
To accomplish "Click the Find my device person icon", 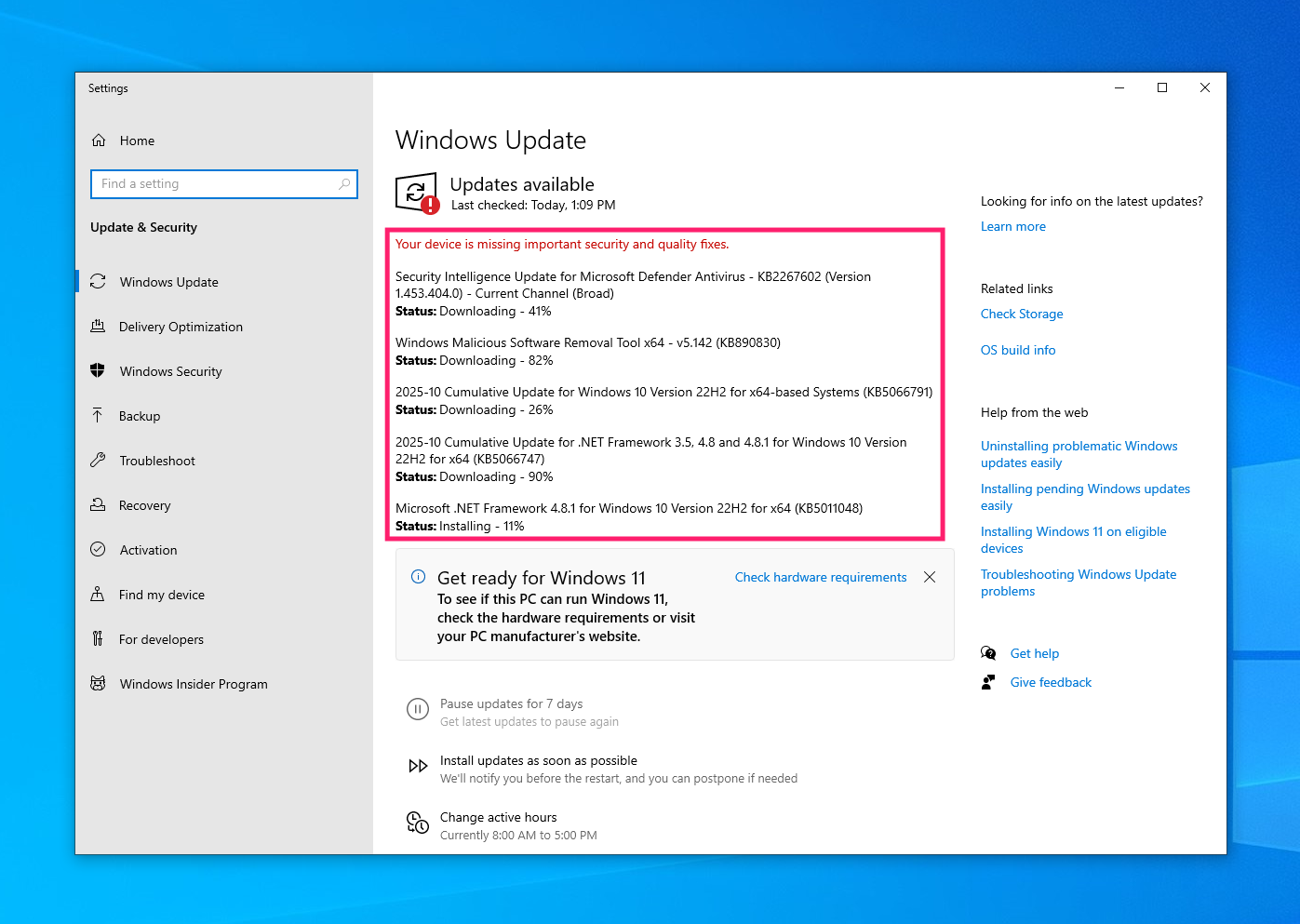I will (x=98, y=594).
